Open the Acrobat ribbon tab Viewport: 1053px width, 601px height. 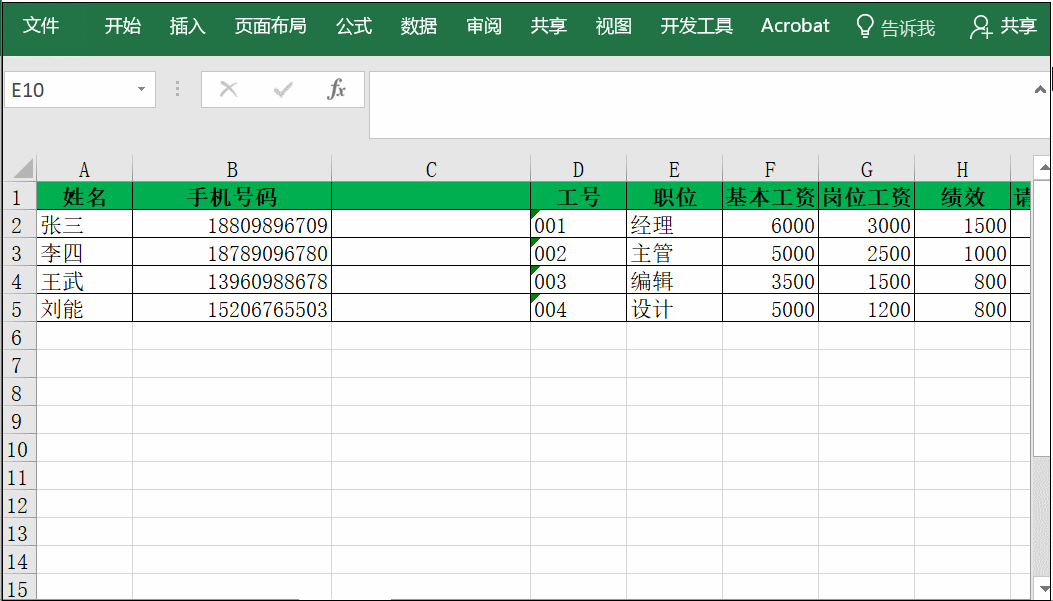pyautogui.click(x=795, y=26)
